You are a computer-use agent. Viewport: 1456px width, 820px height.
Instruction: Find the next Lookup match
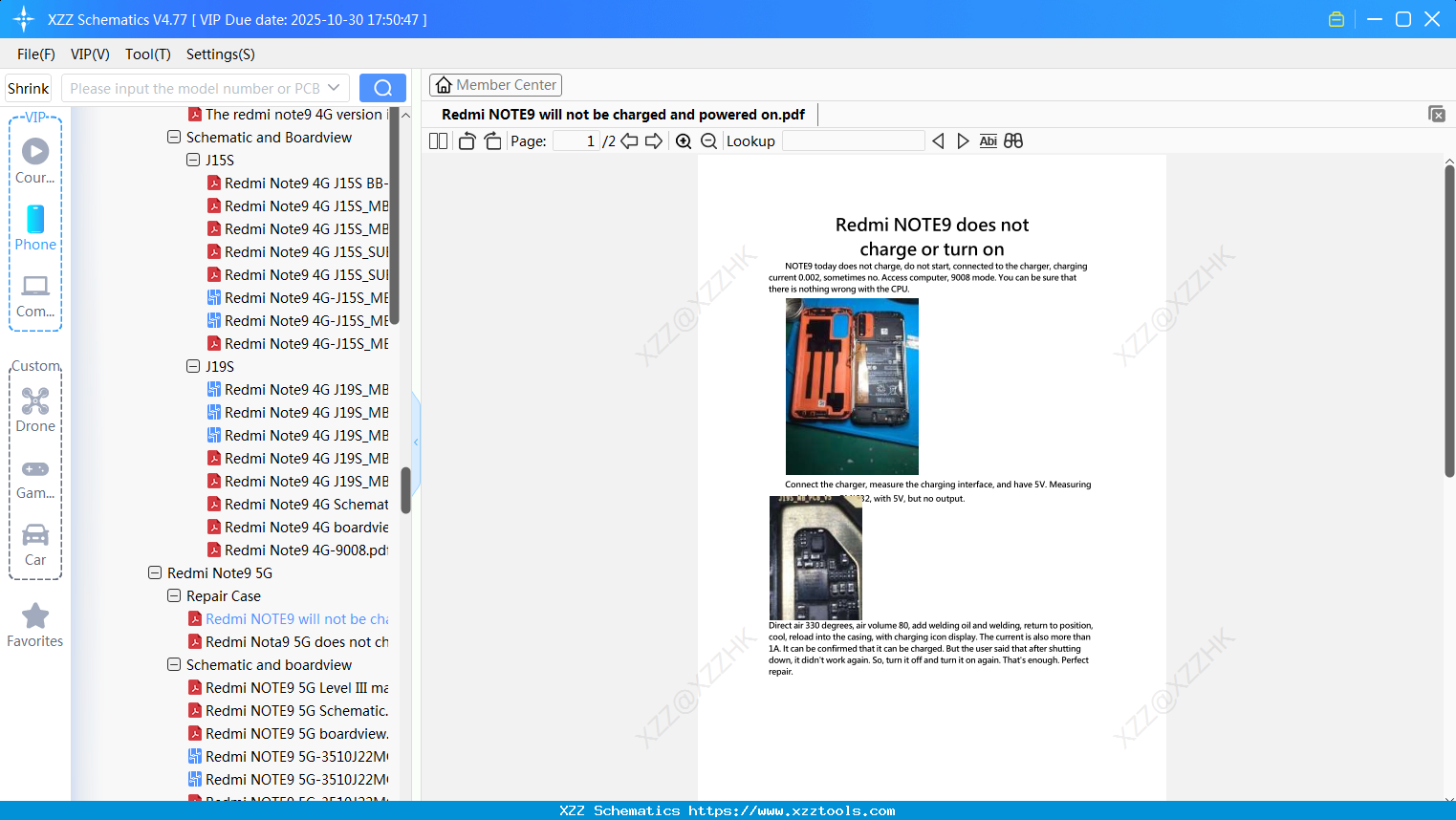[963, 141]
